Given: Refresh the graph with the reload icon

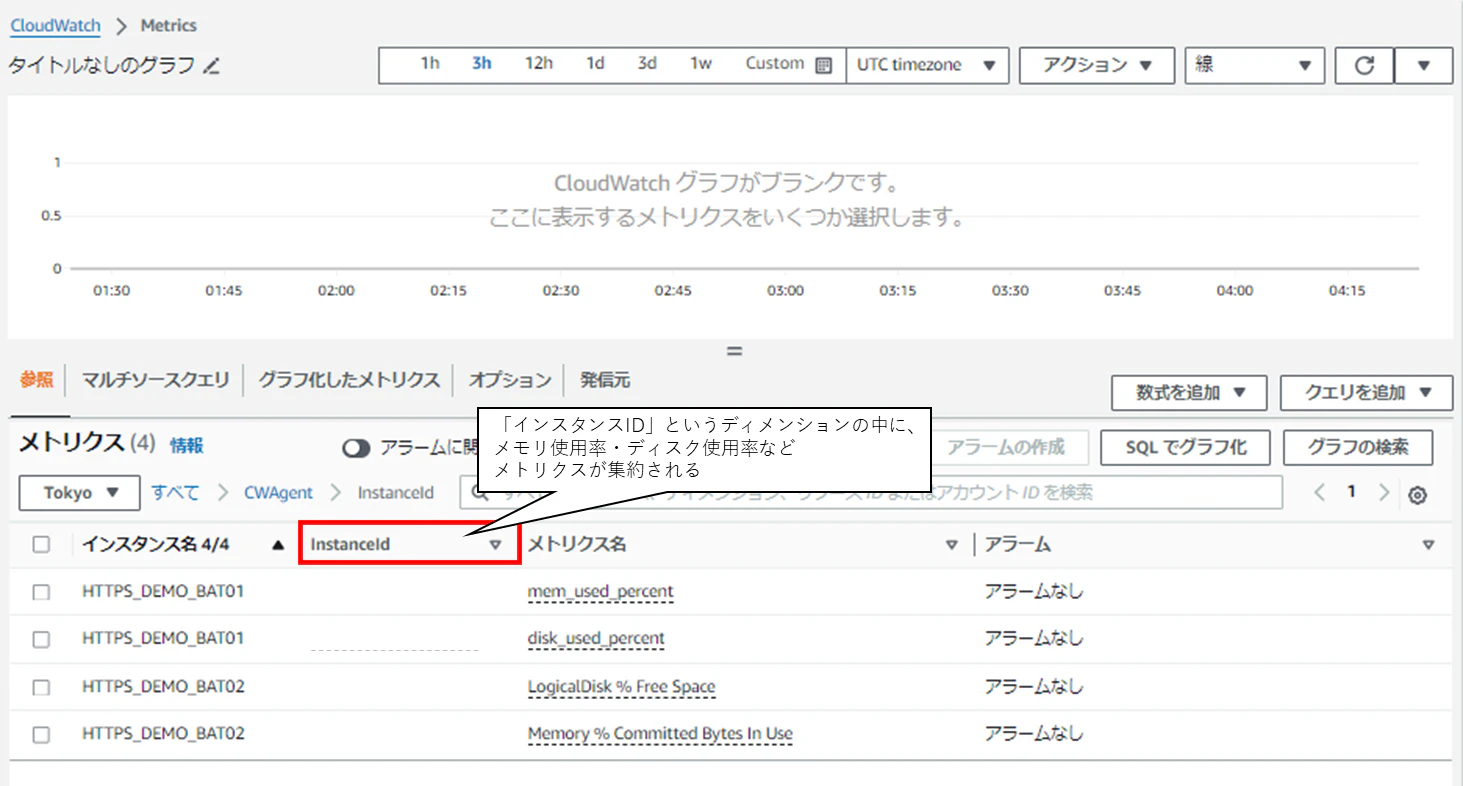Looking at the screenshot, I should point(1364,66).
